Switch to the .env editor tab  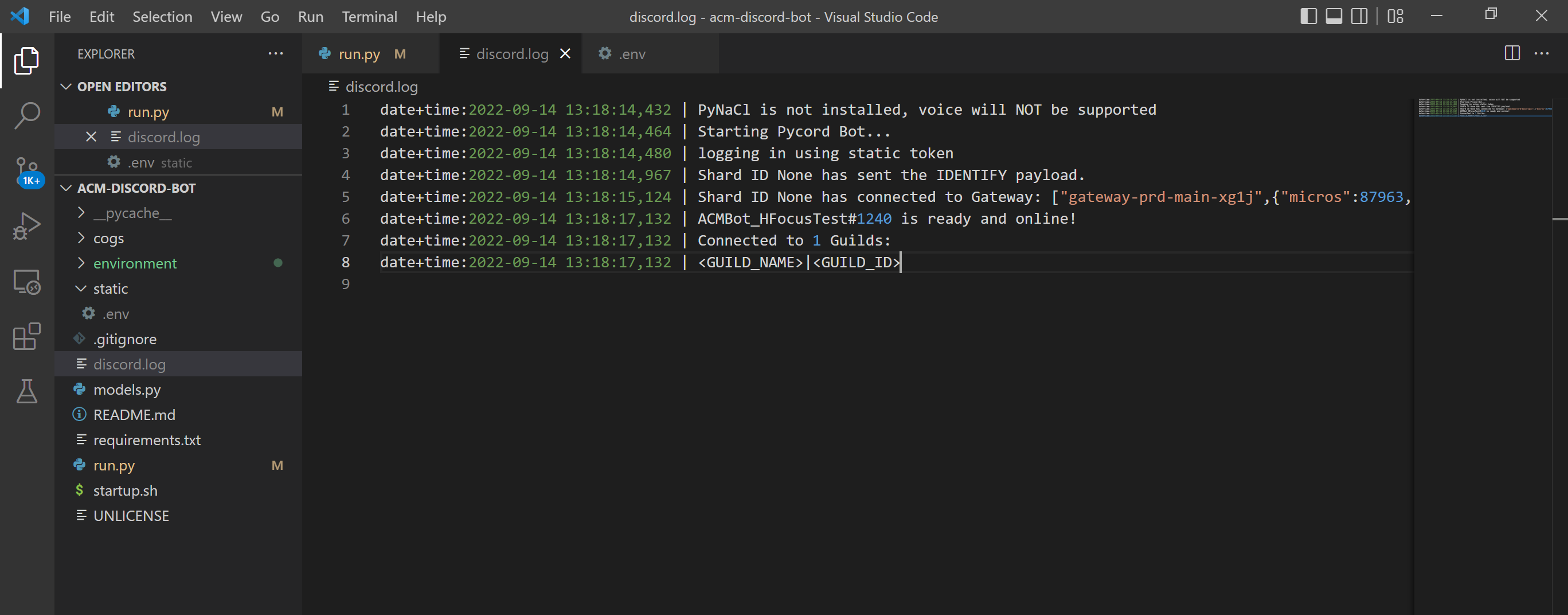[x=650, y=53]
